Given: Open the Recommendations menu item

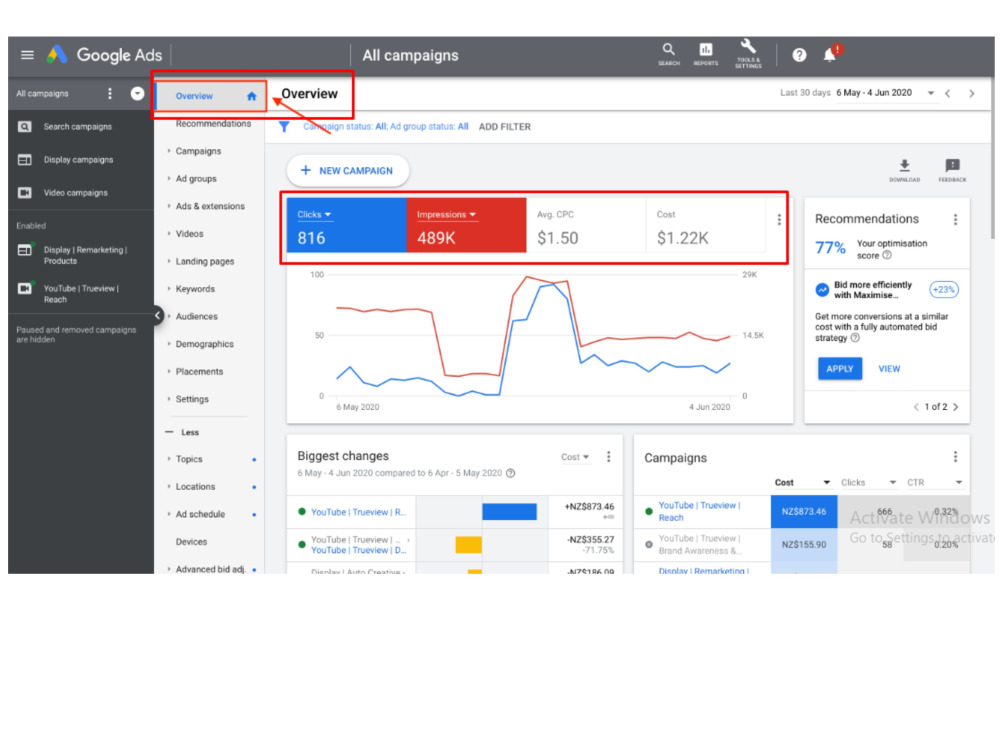Looking at the screenshot, I should (213, 124).
